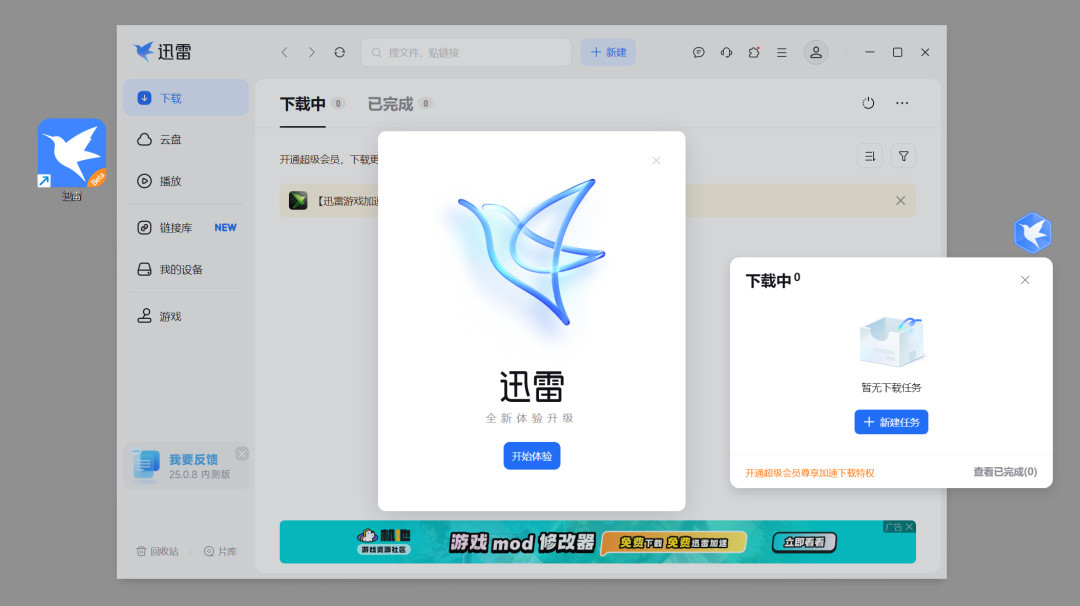Image resolution: width=1080 pixels, height=606 pixels.
Task: Click 查看已完成(0) link
Action: point(1005,472)
